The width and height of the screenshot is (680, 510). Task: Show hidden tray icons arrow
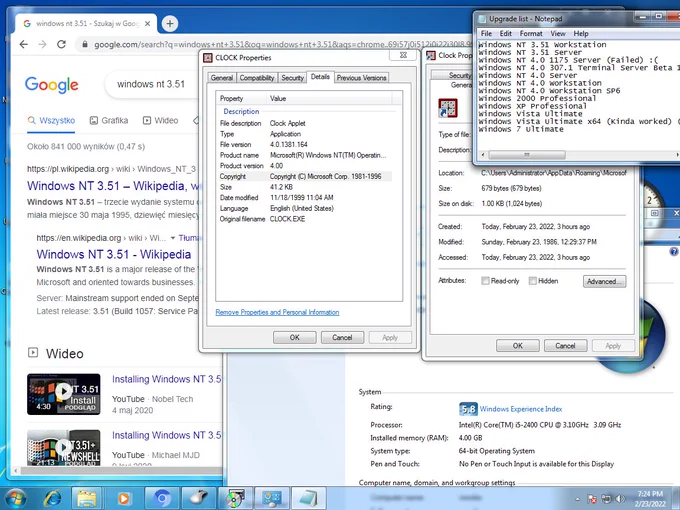(577, 499)
